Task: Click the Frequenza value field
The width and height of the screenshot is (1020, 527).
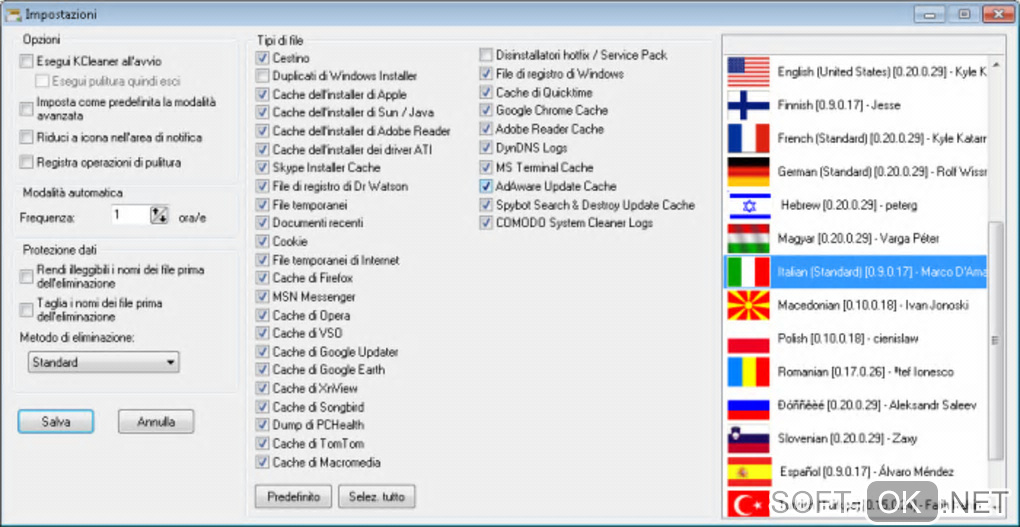Action: (131, 215)
